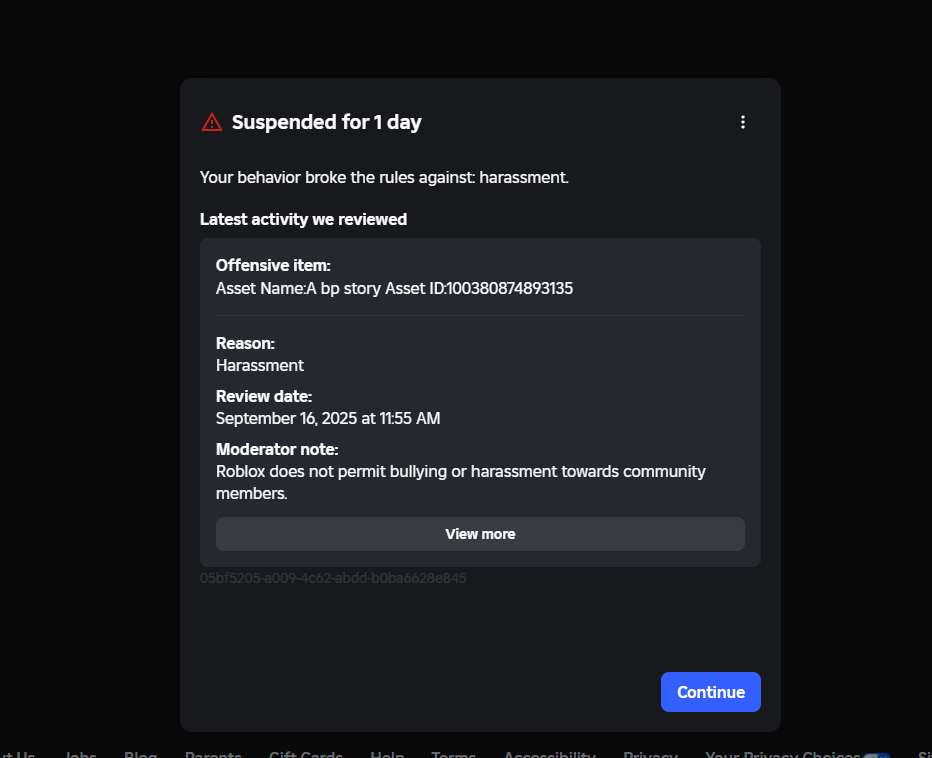Open the Terms footer link
Viewport: 932px width, 758px height.
pos(454,754)
